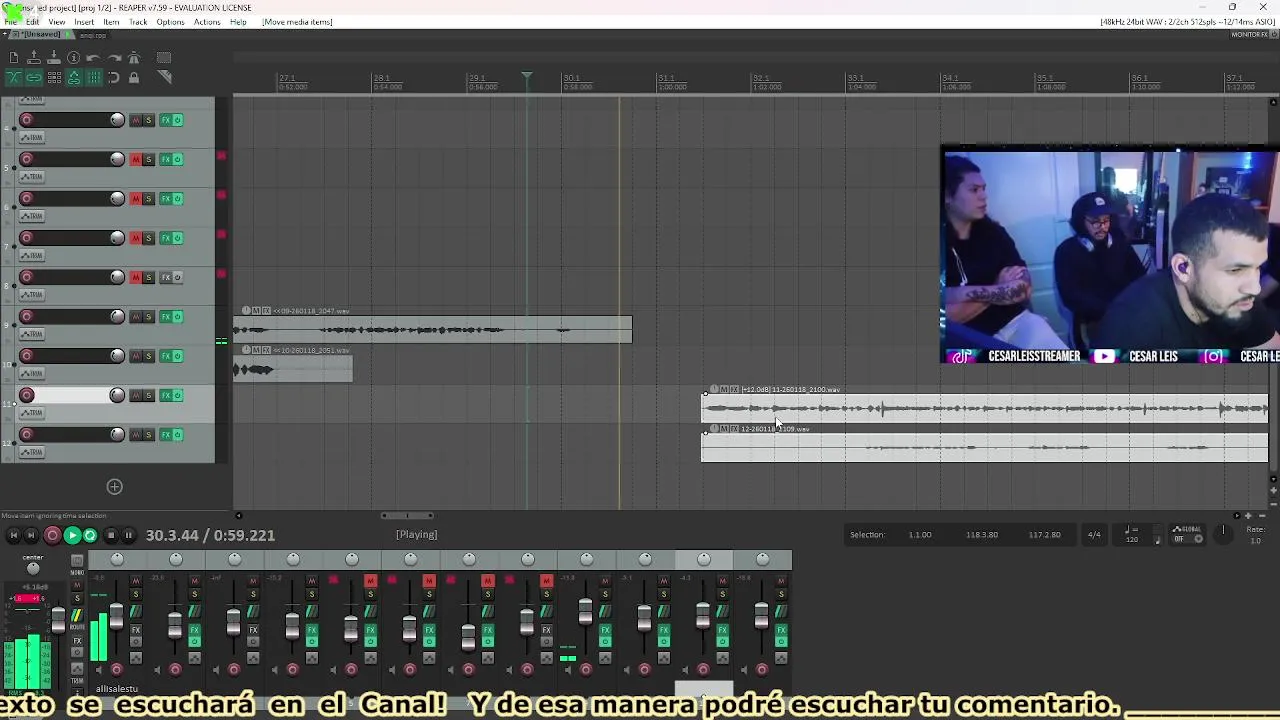Image resolution: width=1280 pixels, height=720 pixels.
Task: Click the add new track plus icon
Action: (x=114, y=487)
